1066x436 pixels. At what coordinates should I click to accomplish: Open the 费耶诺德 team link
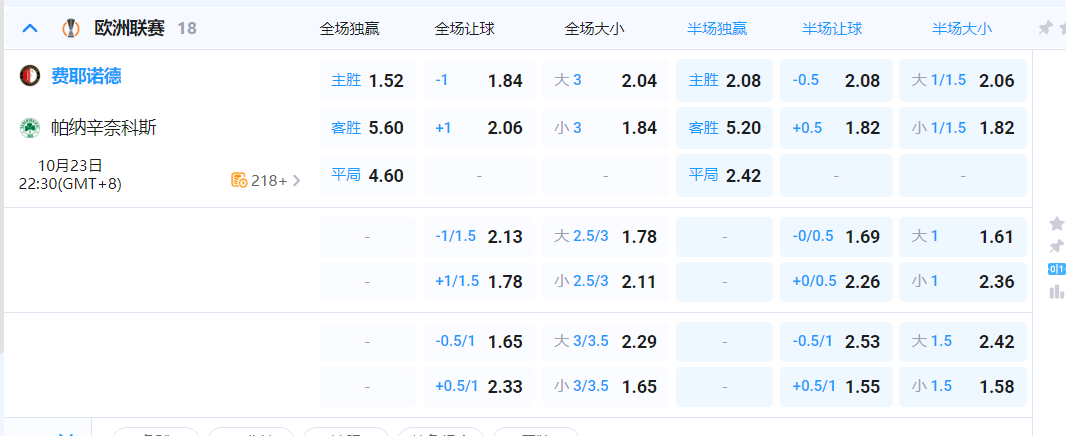tap(86, 76)
